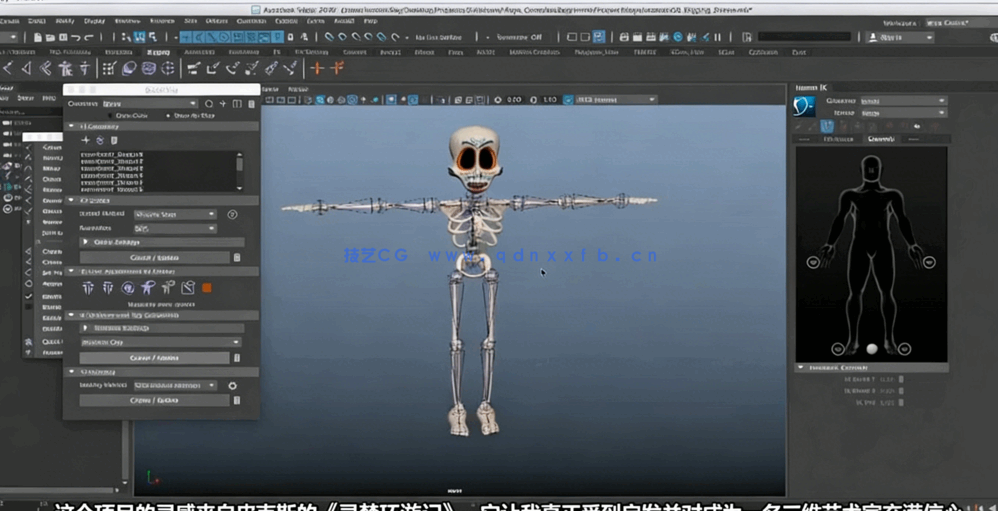Viewport: 998px width, 511px height.
Task: Open the Embed Method dropdown in Guides section
Action: (x=175, y=214)
